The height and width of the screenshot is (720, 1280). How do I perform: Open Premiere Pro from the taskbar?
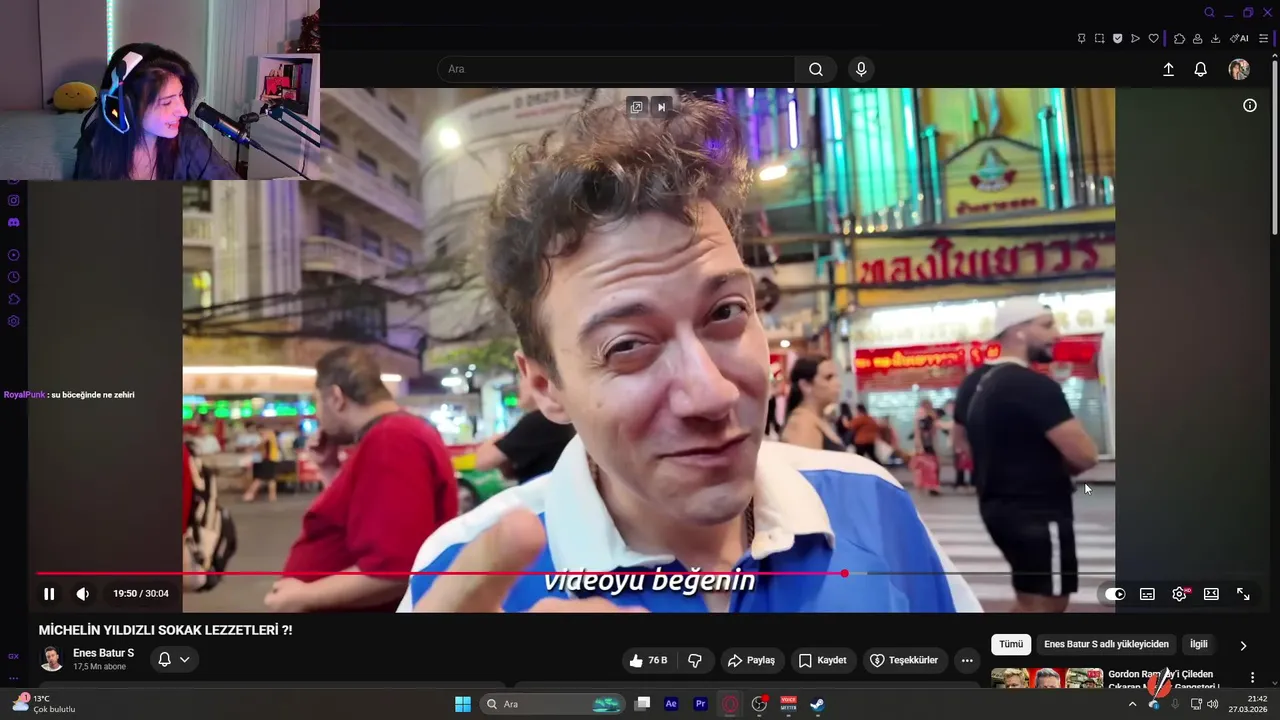(701, 704)
